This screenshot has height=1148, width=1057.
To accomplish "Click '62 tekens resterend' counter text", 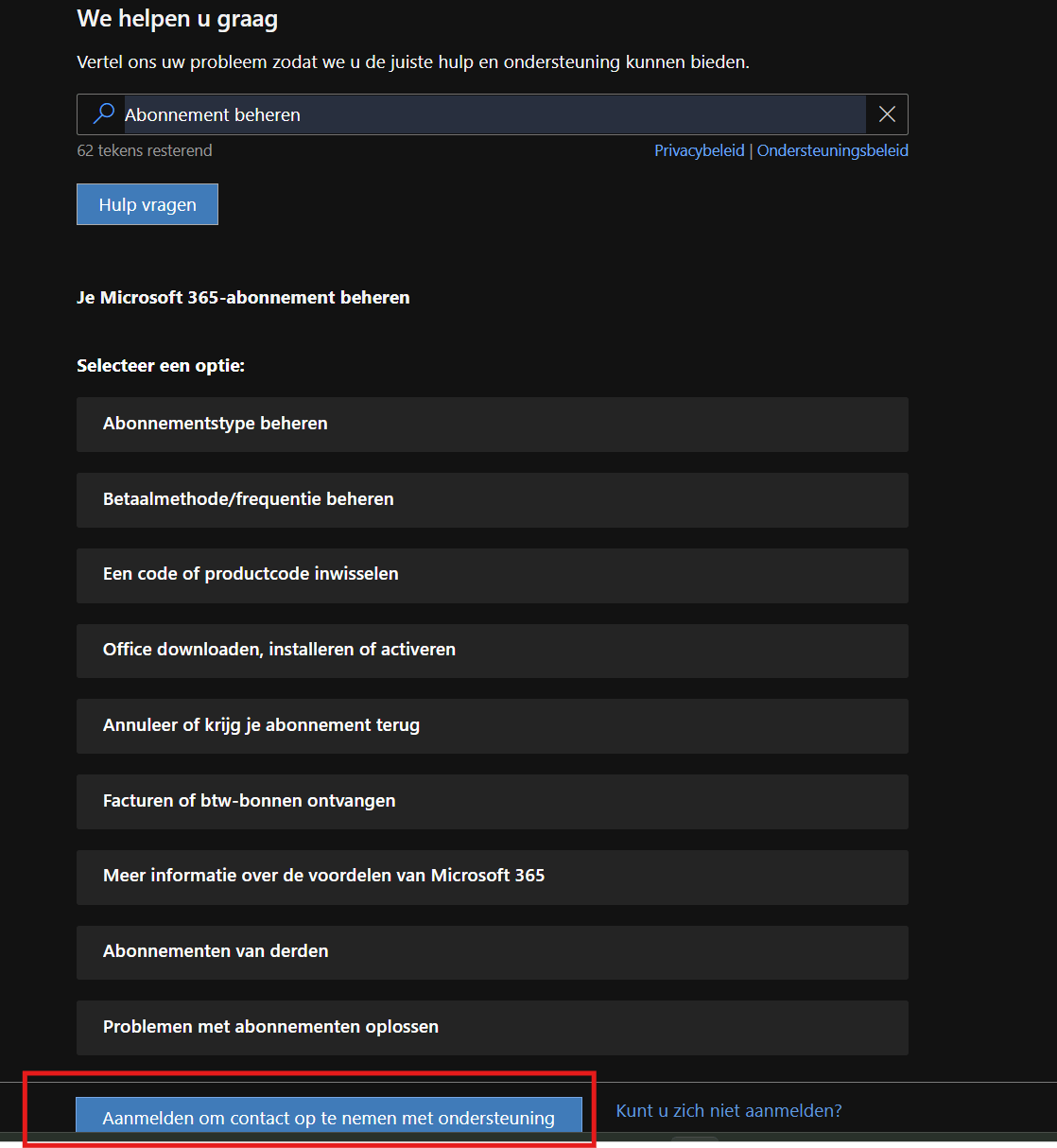I will click(x=145, y=150).
